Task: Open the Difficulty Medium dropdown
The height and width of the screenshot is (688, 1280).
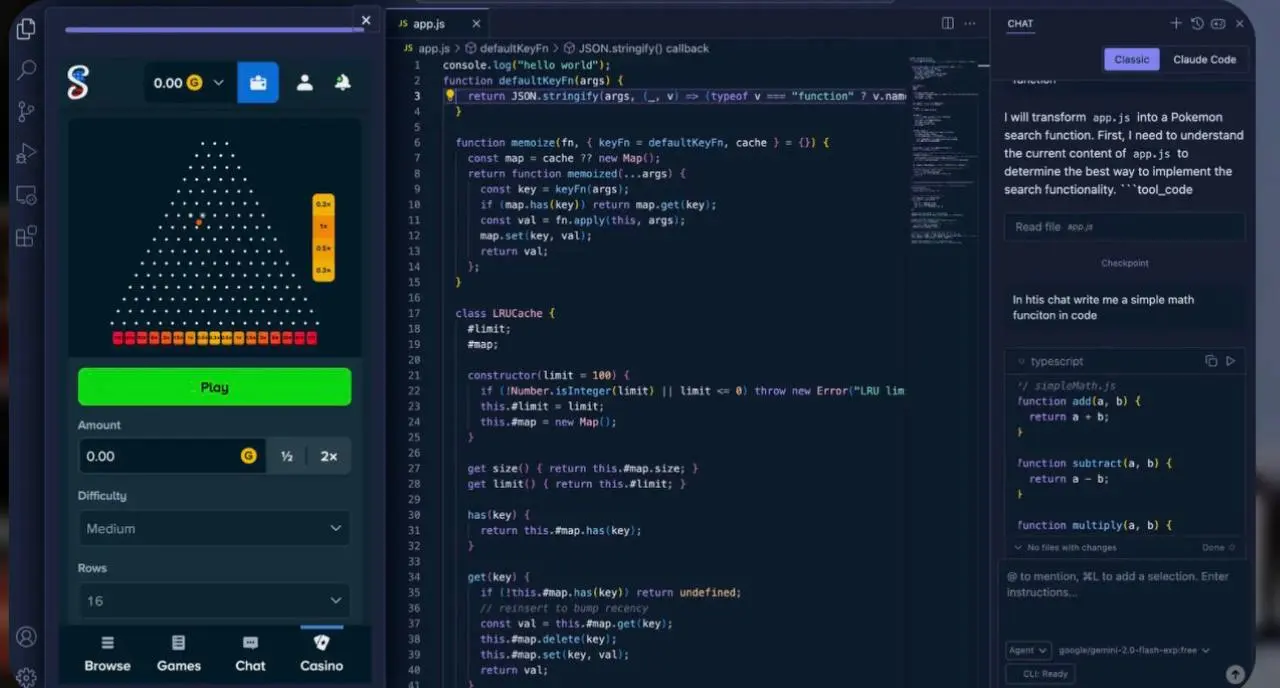Action: [214, 528]
